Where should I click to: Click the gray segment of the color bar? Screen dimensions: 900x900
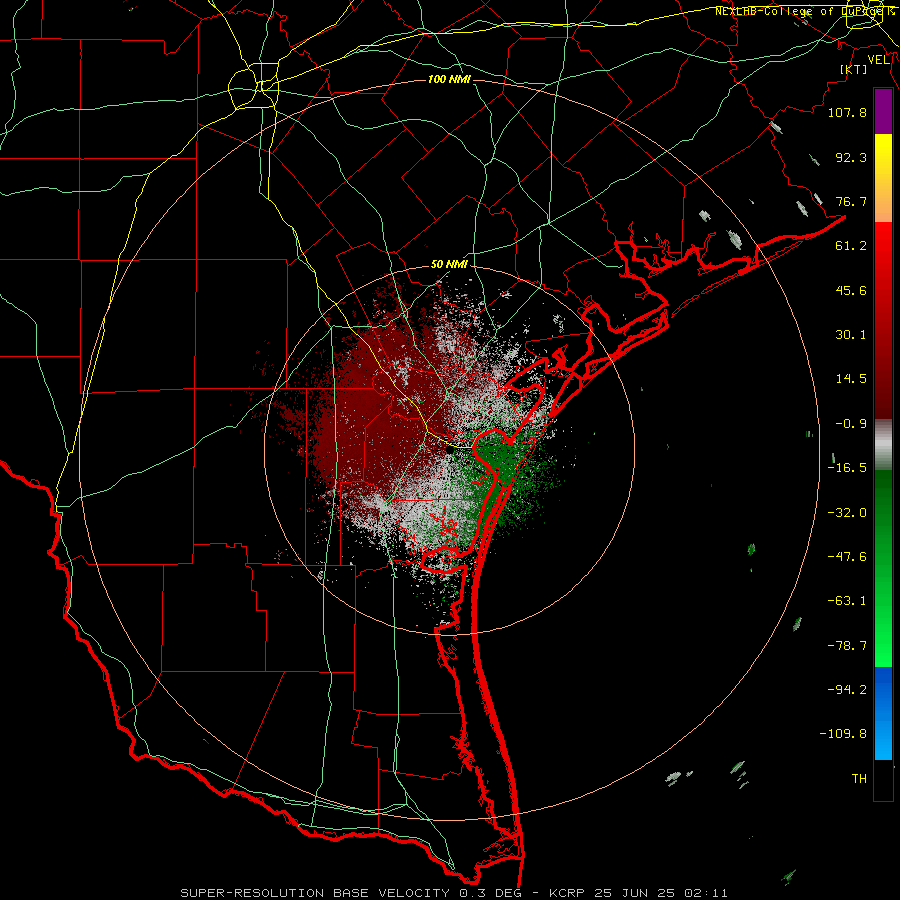pyautogui.click(x=883, y=445)
